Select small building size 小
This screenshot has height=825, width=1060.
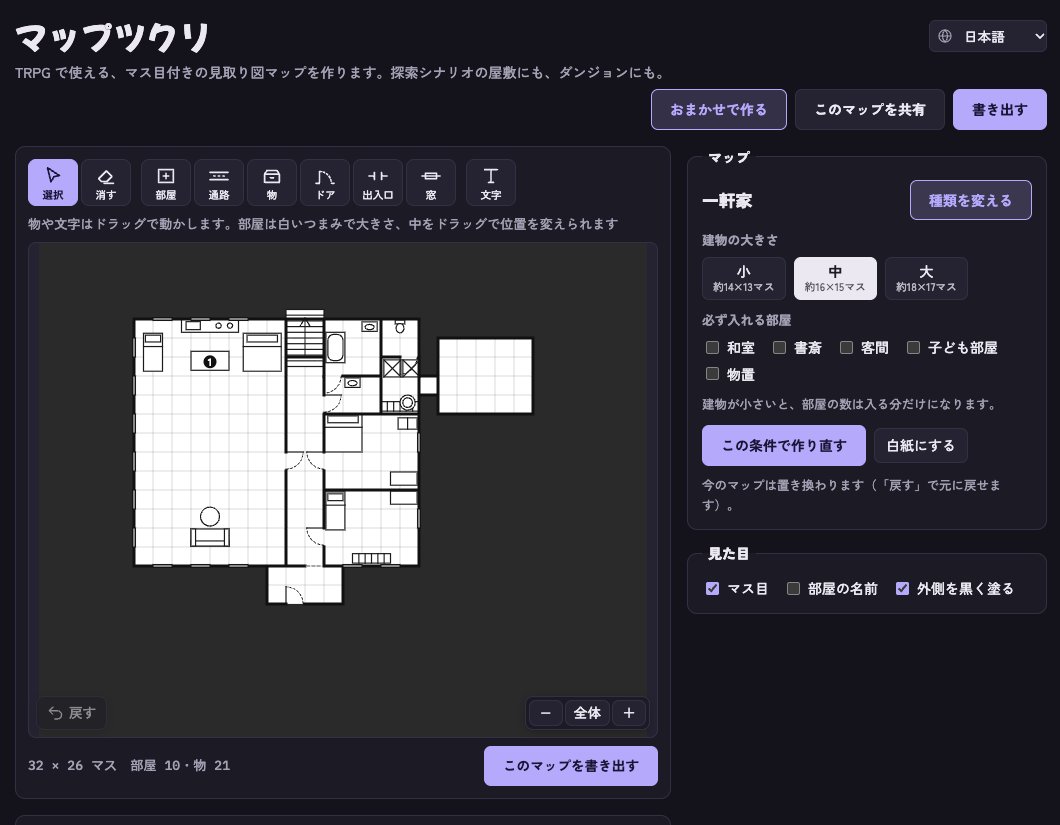(744, 278)
